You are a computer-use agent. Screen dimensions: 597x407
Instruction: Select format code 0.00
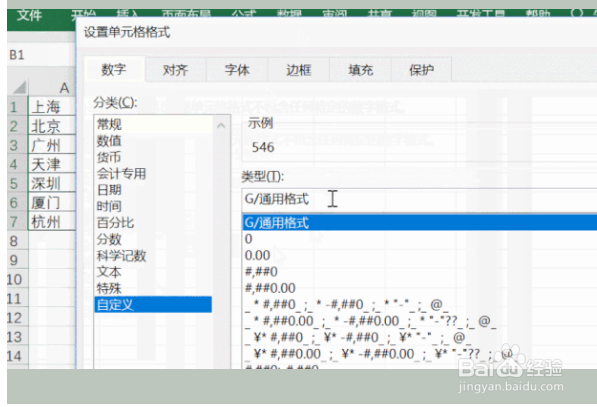tap(420, 255)
